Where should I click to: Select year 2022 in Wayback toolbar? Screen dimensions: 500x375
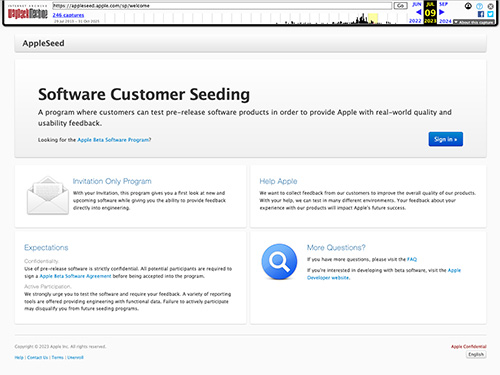coord(415,21)
